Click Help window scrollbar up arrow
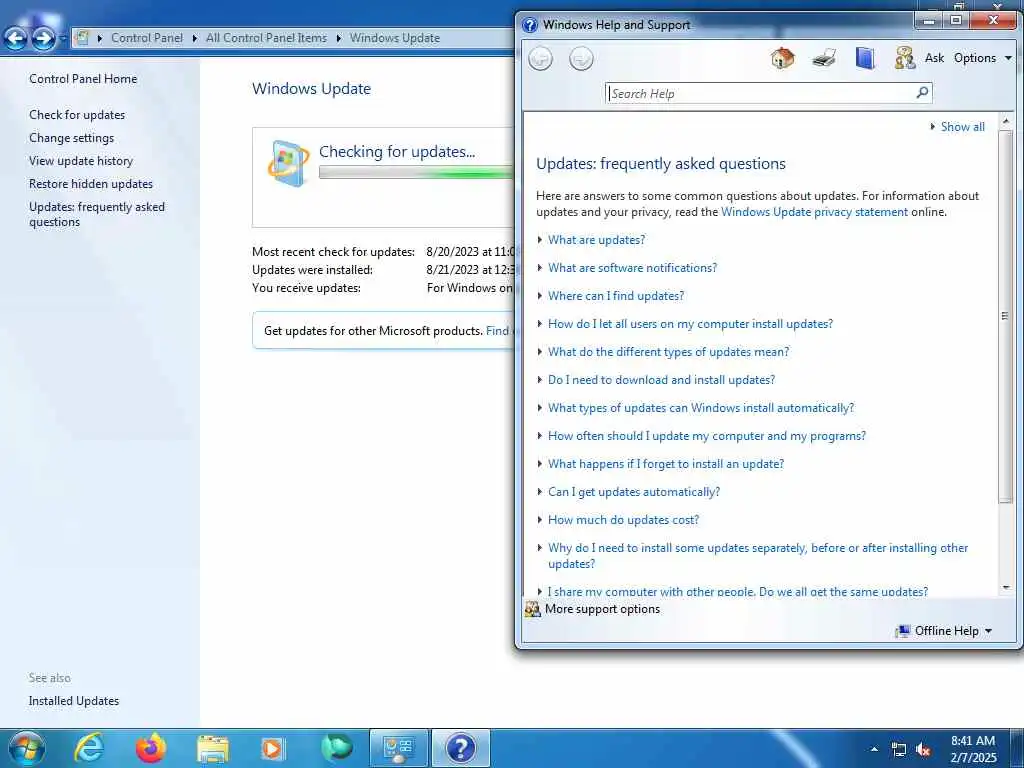 pyautogui.click(x=1006, y=121)
